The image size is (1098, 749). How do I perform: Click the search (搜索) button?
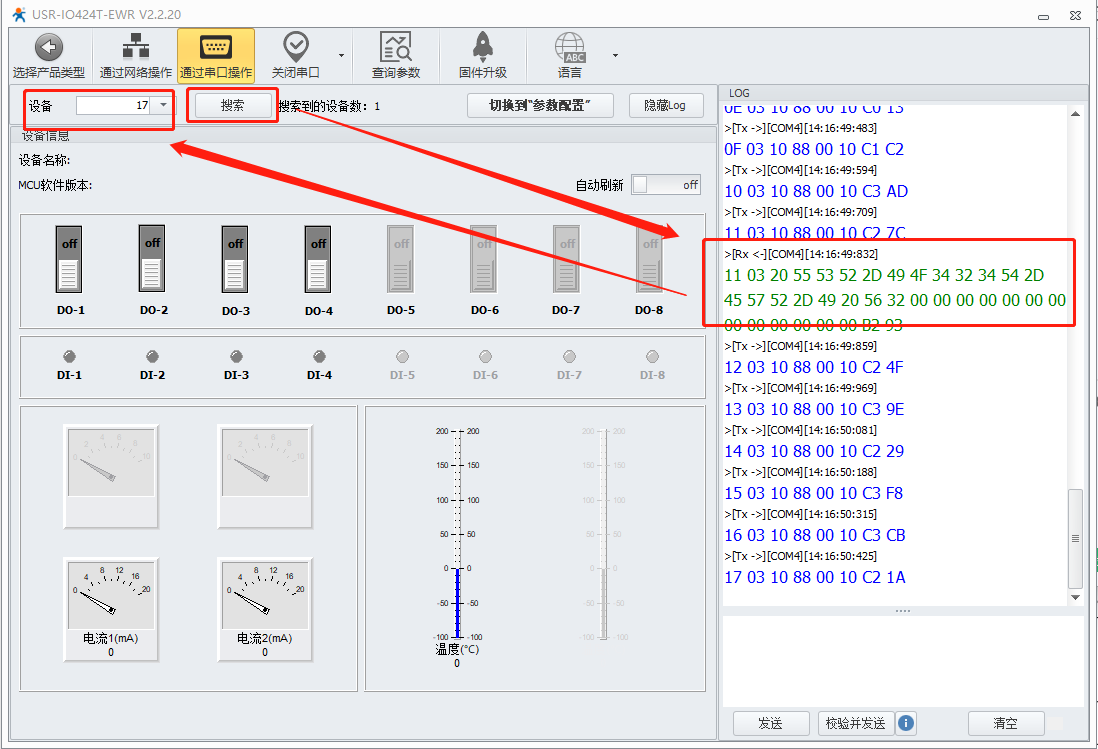point(232,106)
